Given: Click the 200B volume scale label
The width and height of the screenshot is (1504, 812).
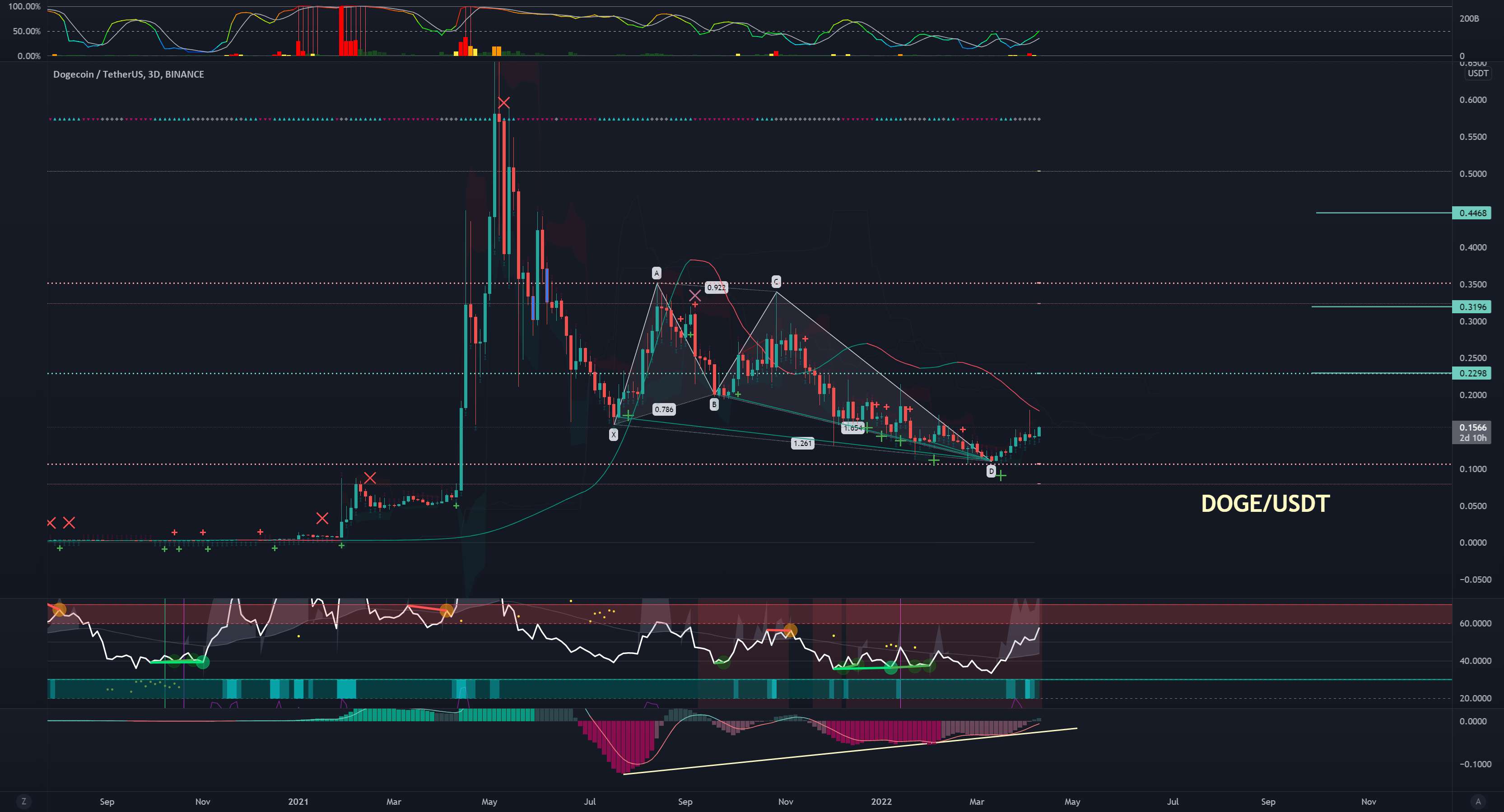Looking at the screenshot, I should (1469, 19).
